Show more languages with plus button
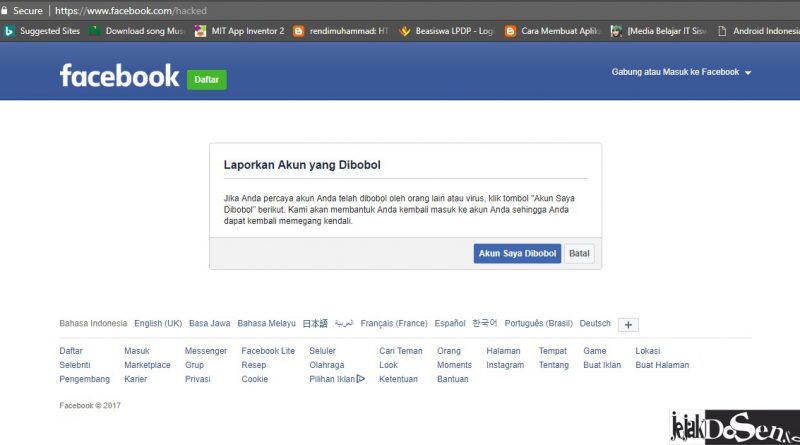This screenshot has height=445, width=800. [x=628, y=325]
